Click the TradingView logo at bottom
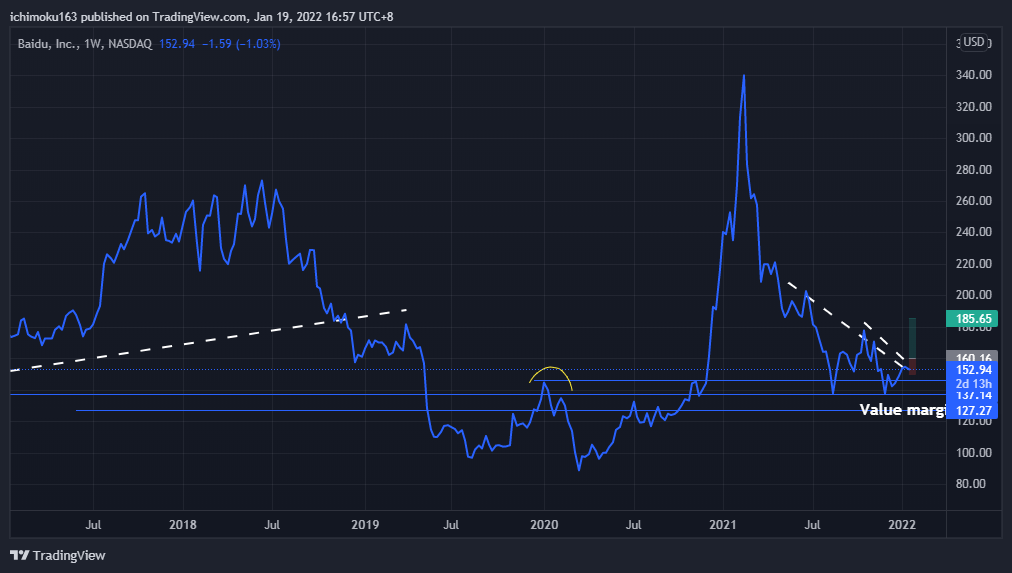1012x573 pixels. tap(57, 556)
